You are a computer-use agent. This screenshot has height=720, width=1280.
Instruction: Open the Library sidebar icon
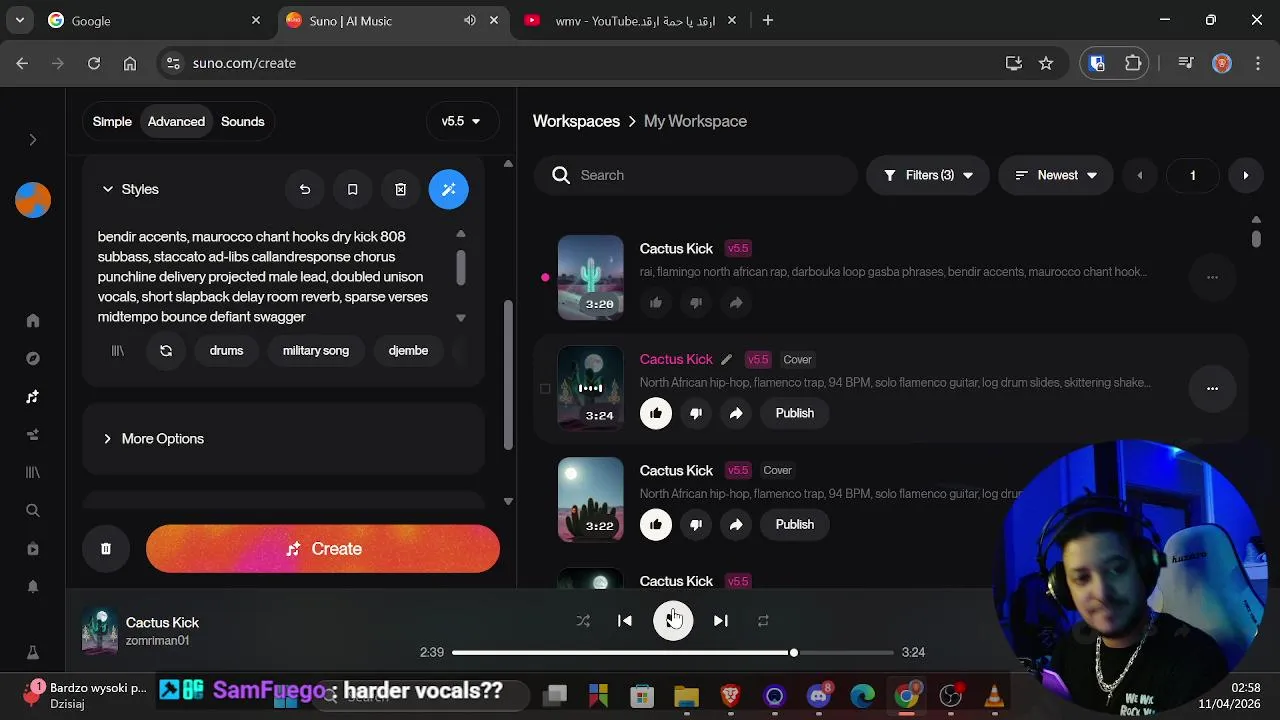33,472
